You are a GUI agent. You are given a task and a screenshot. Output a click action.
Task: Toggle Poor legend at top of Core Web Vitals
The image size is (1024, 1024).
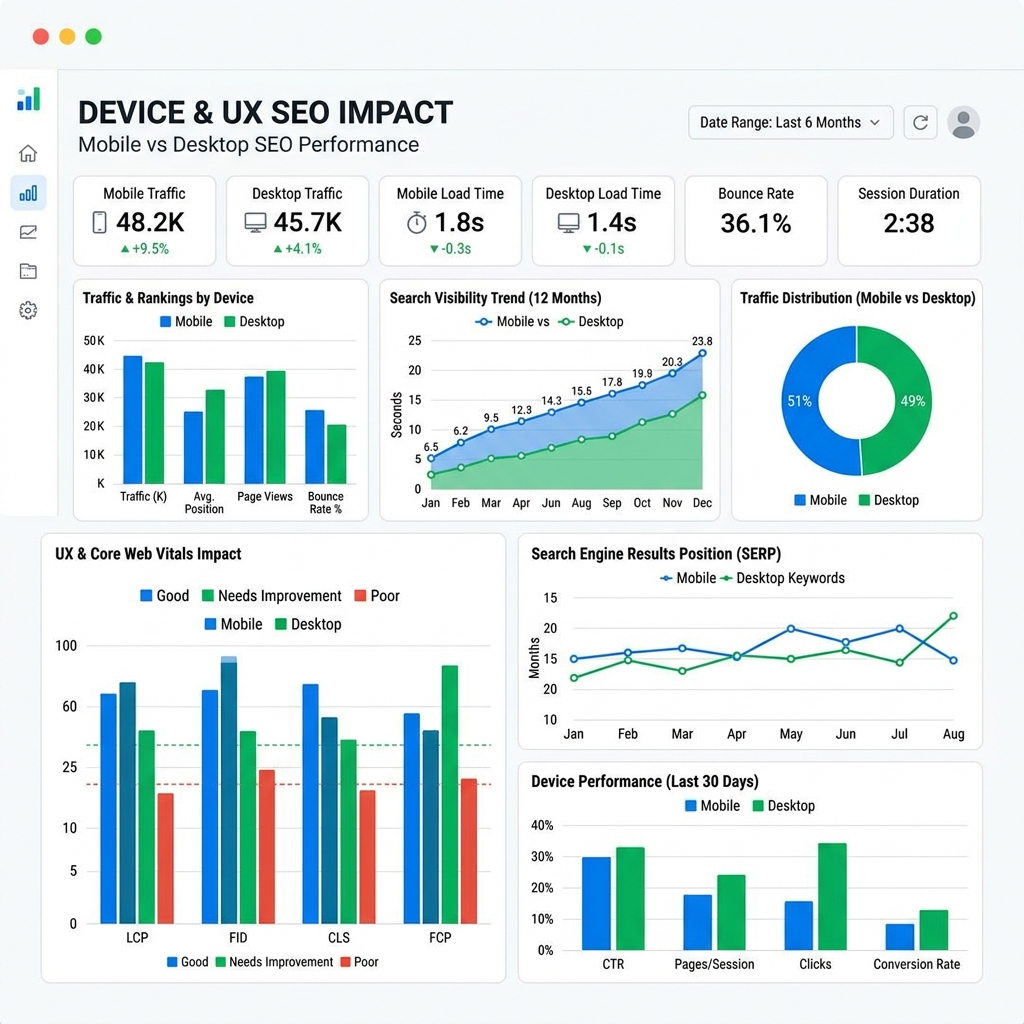[x=377, y=596]
